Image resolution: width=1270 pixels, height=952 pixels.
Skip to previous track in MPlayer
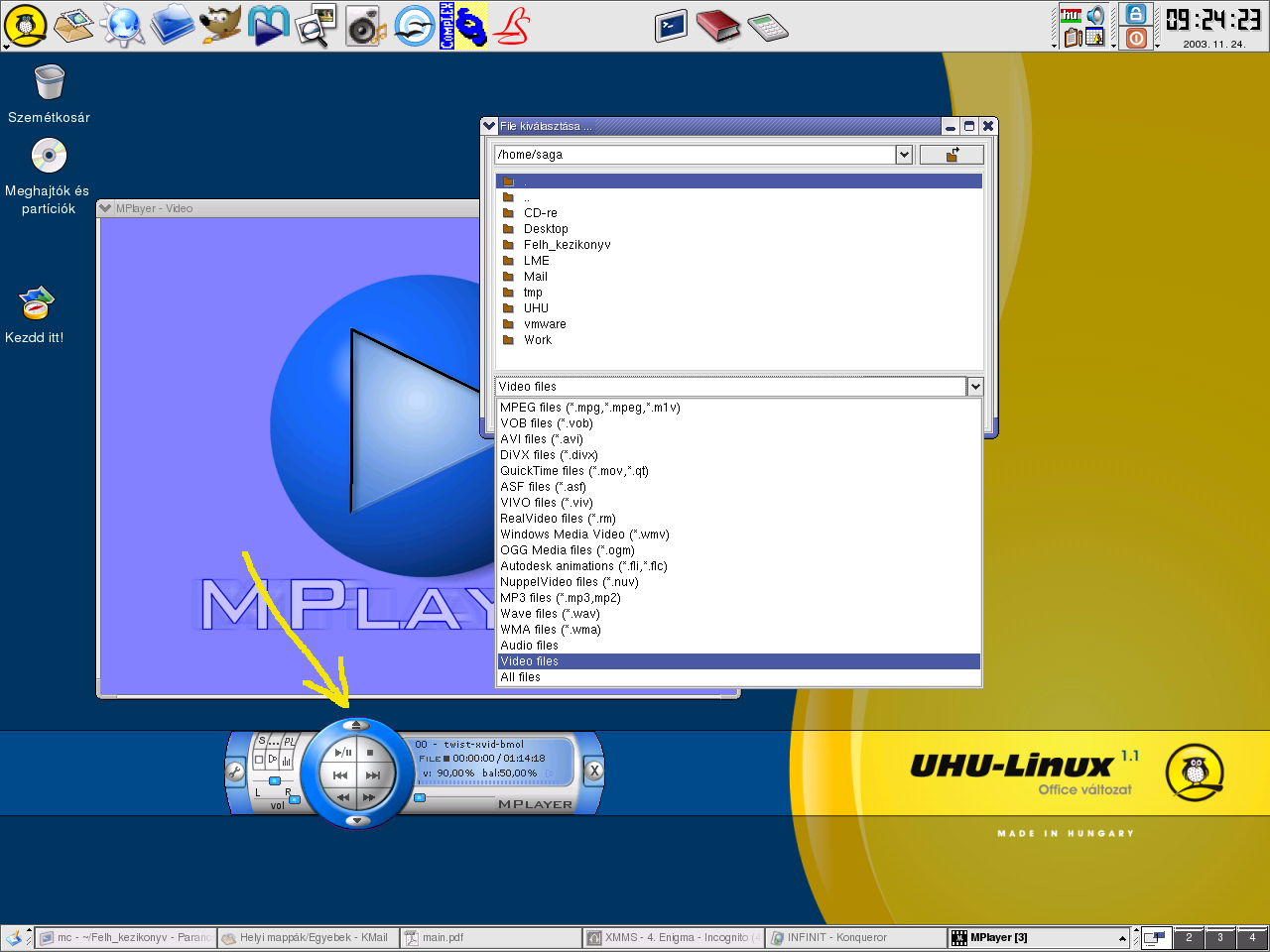(340, 775)
